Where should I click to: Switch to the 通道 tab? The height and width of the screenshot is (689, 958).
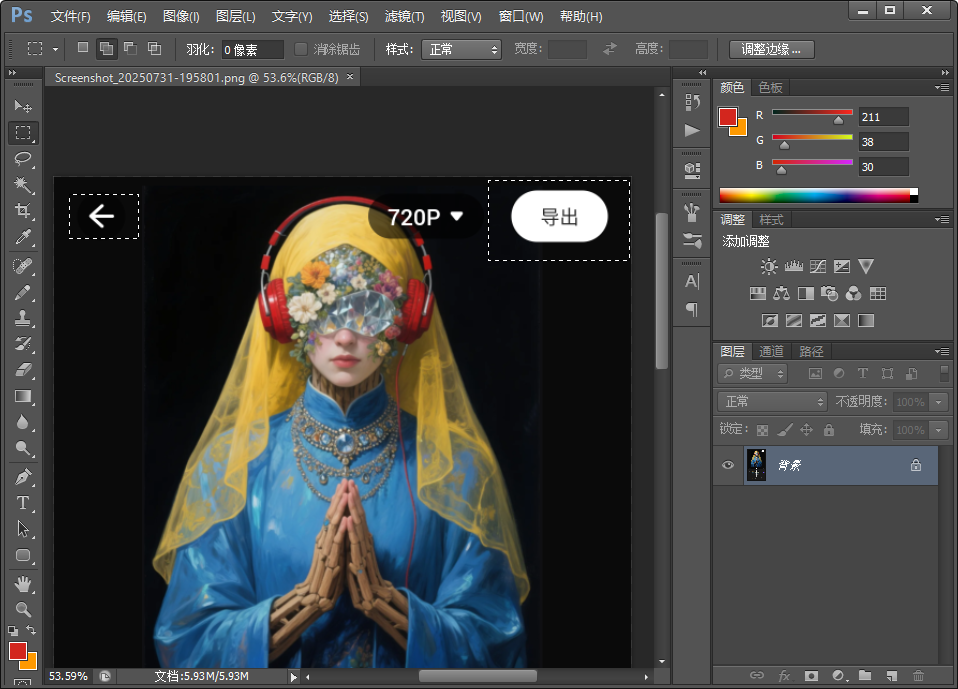771,351
